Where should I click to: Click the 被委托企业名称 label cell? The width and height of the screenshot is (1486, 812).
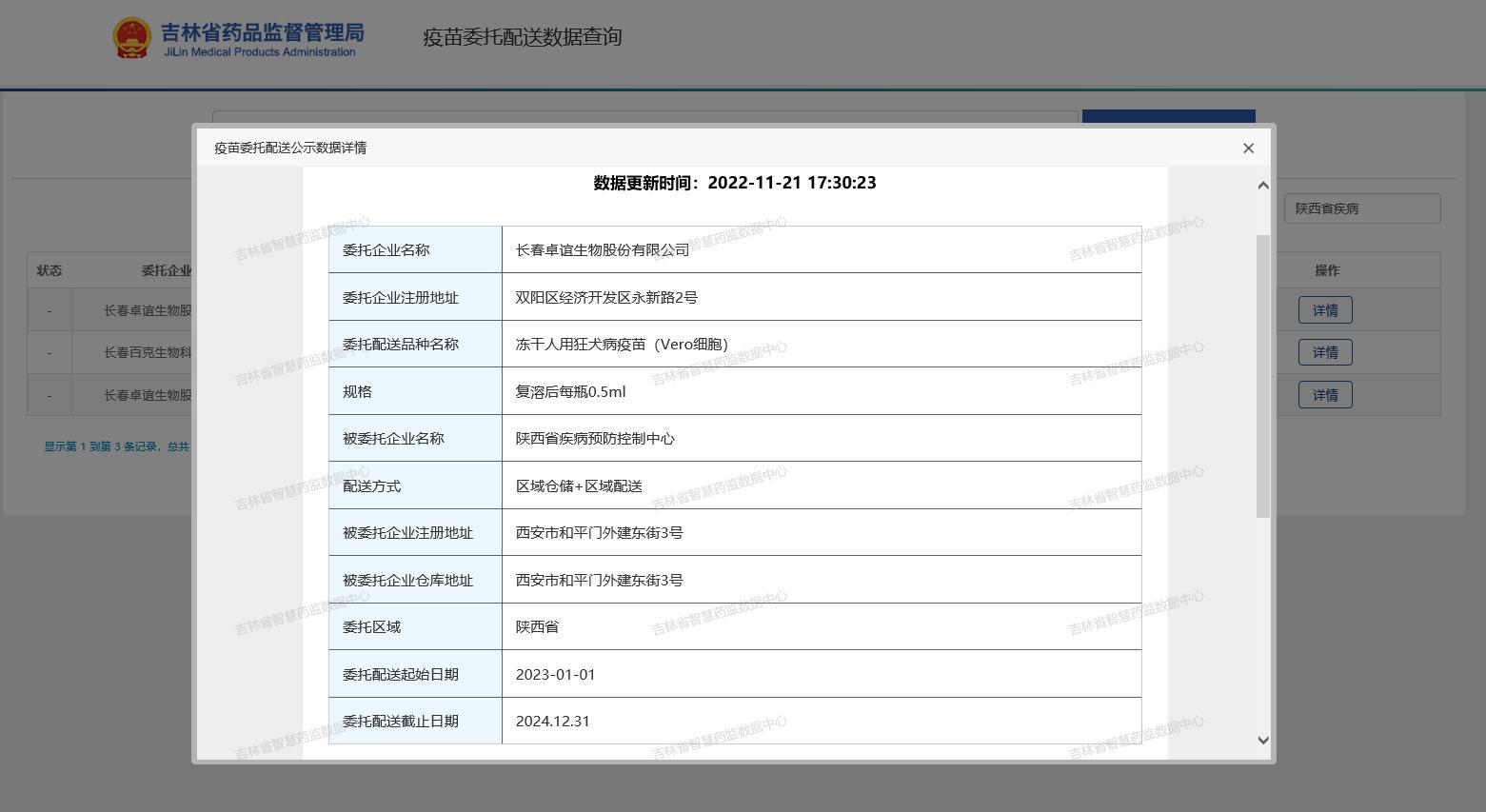415,438
